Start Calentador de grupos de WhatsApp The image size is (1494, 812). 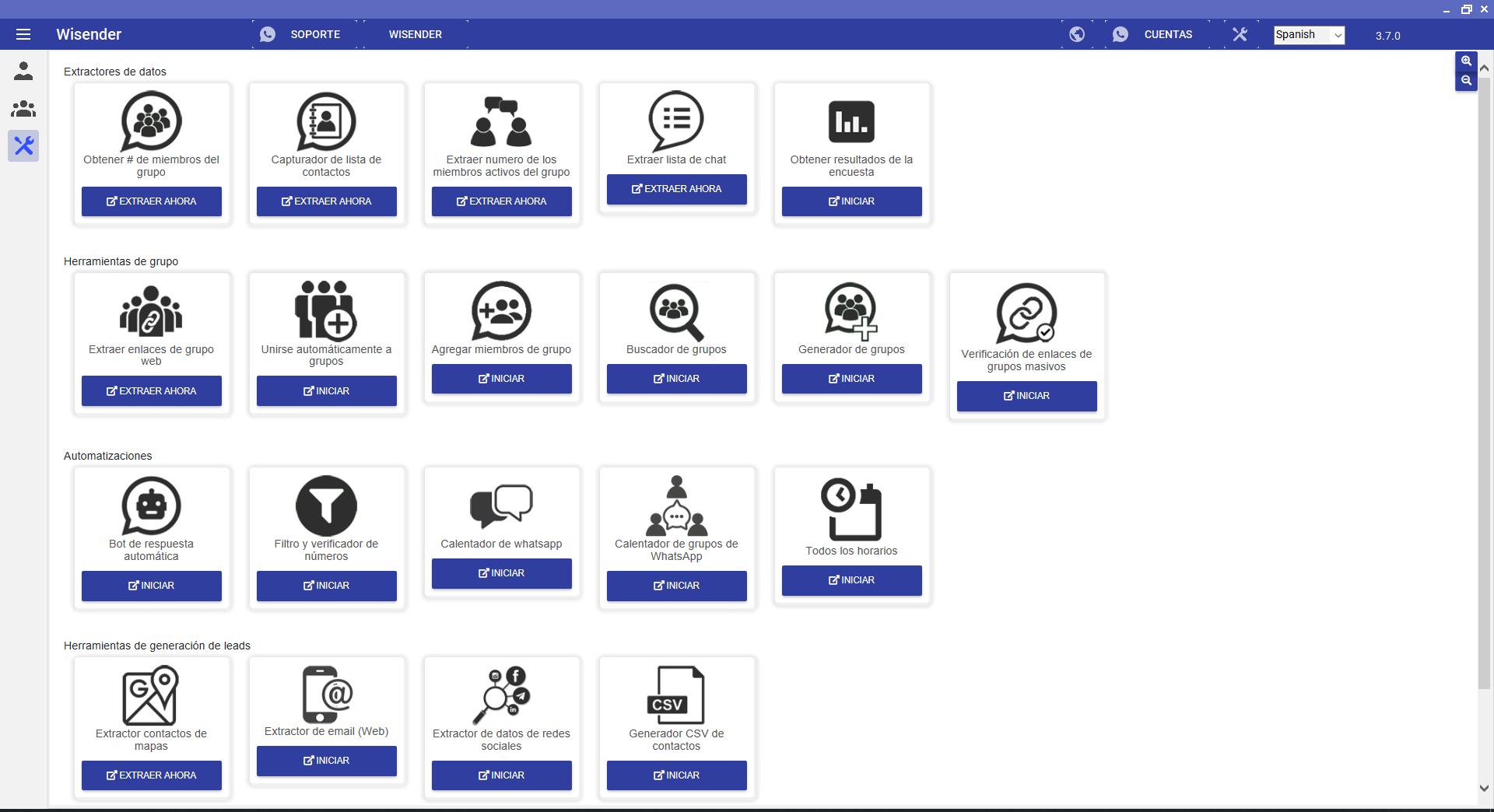[x=677, y=586]
